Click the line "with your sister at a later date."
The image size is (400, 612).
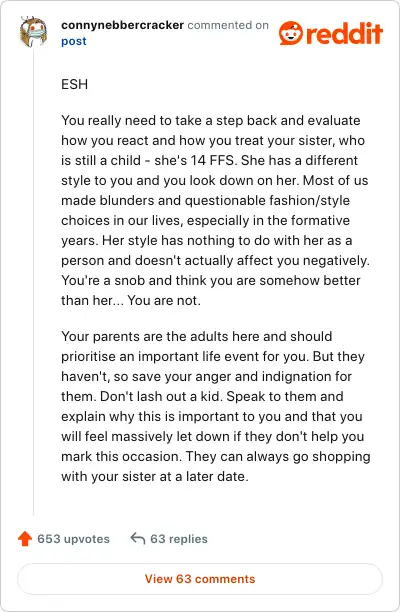[155, 476]
